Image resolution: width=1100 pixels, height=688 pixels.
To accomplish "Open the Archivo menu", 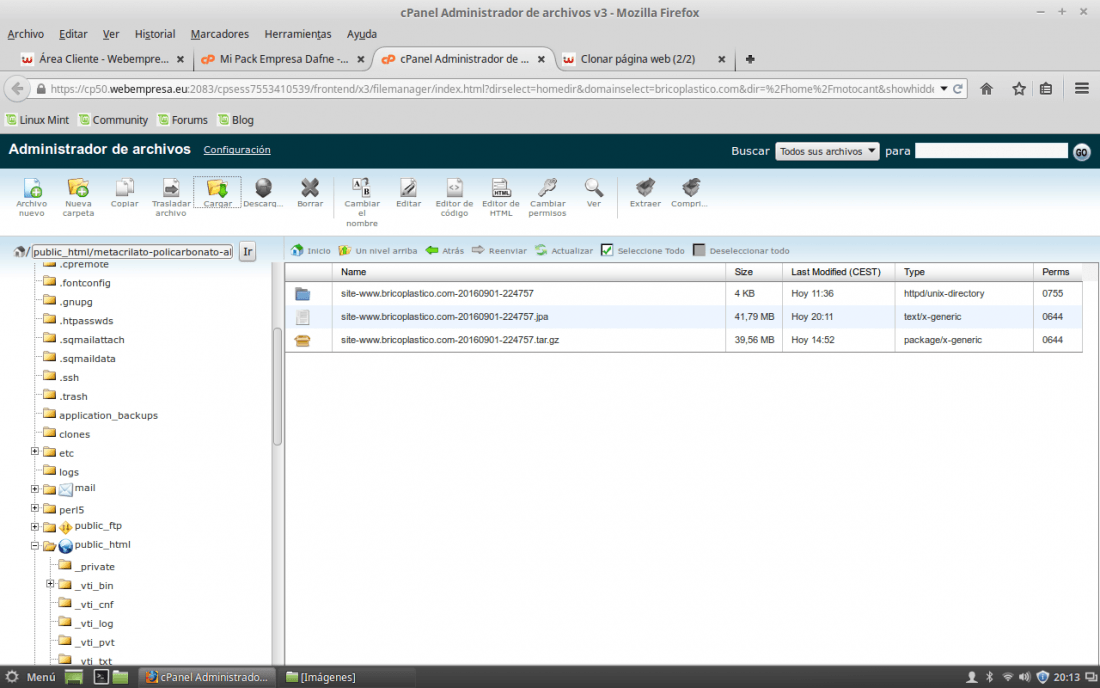I will tap(25, 34).
